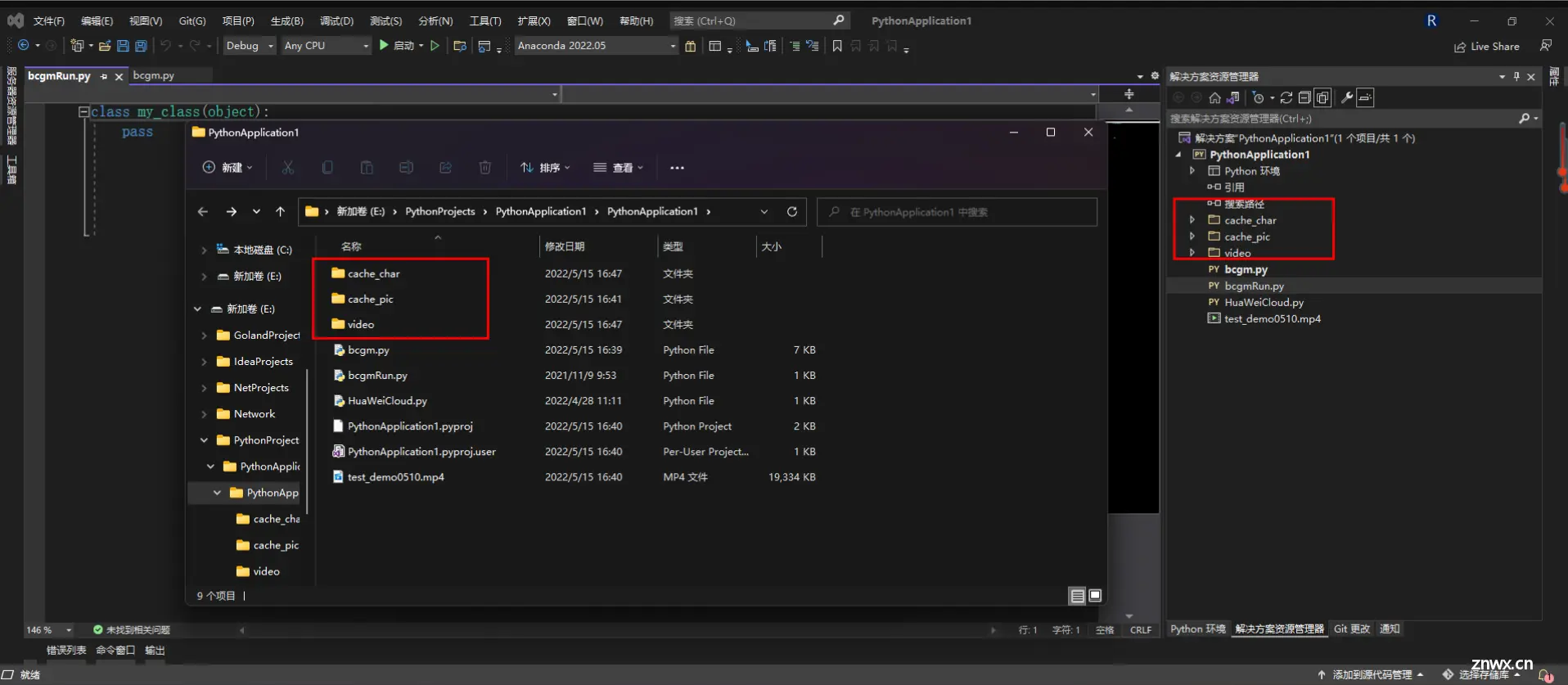Open the 错误列表 error list tab
This screenshot has height=685, width=1568.
tap(66, 650)
